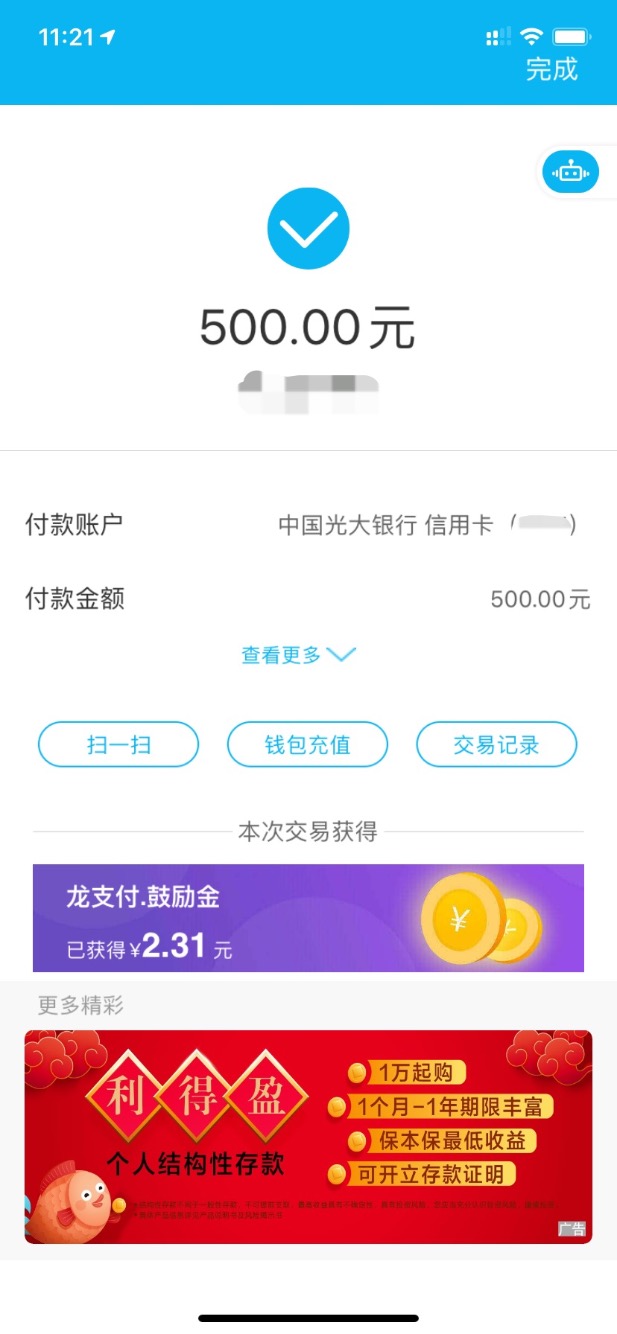This screenshot has height=1334, width=617.
Task: Open 扫一扫 scanner
Action: click(x=118, y=744)
